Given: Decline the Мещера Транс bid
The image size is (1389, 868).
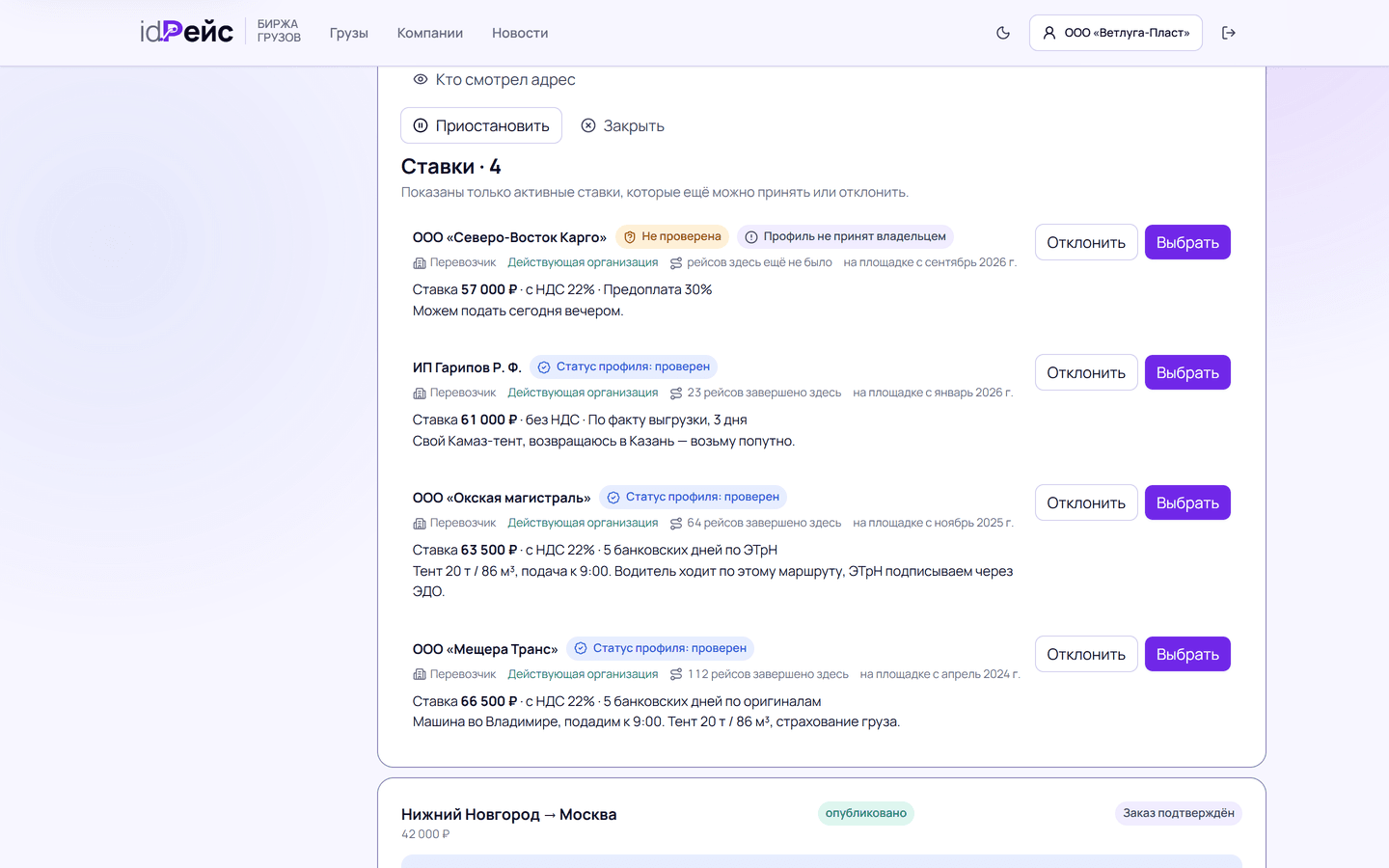Looking at the screenshot, I should coord(1086,654).
